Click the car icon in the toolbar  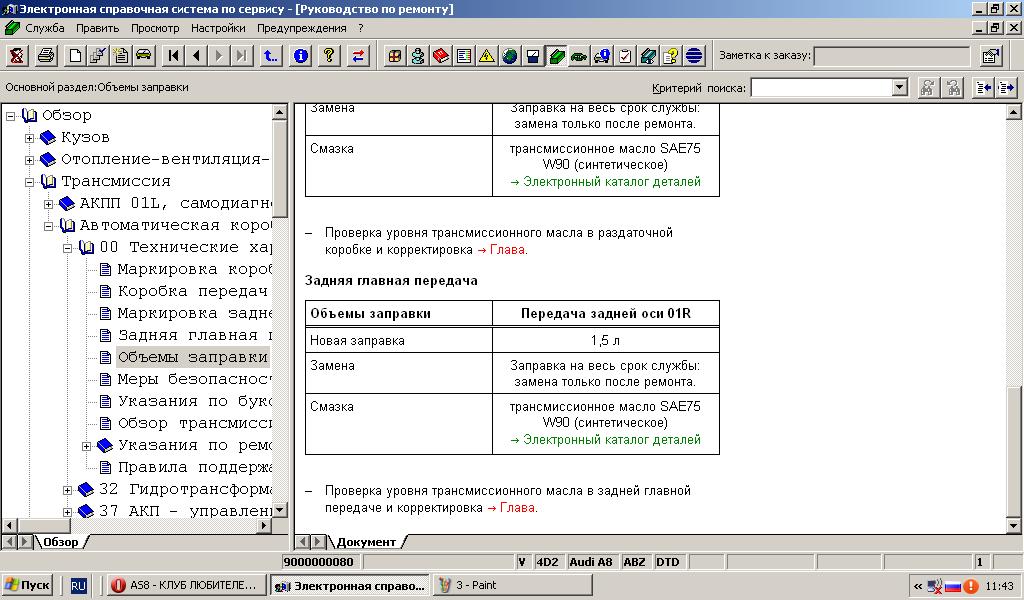[x=143, y=56]
